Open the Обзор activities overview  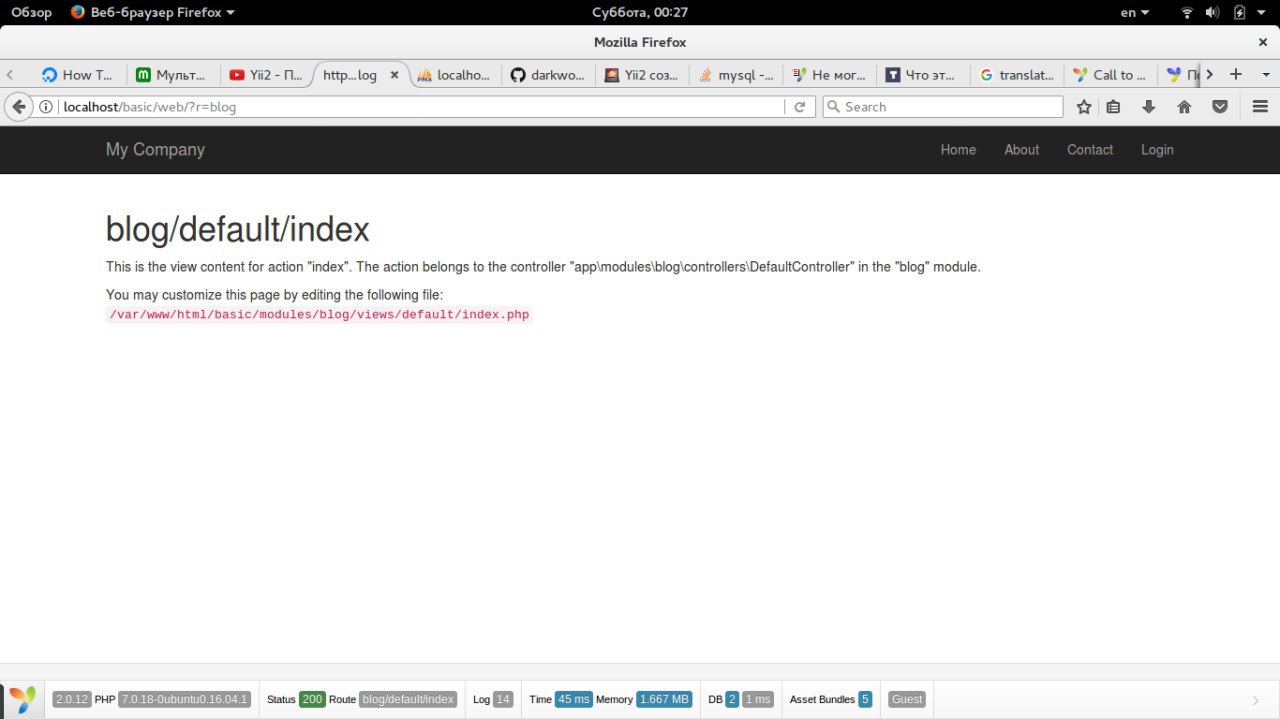click(x=31, y=12)
